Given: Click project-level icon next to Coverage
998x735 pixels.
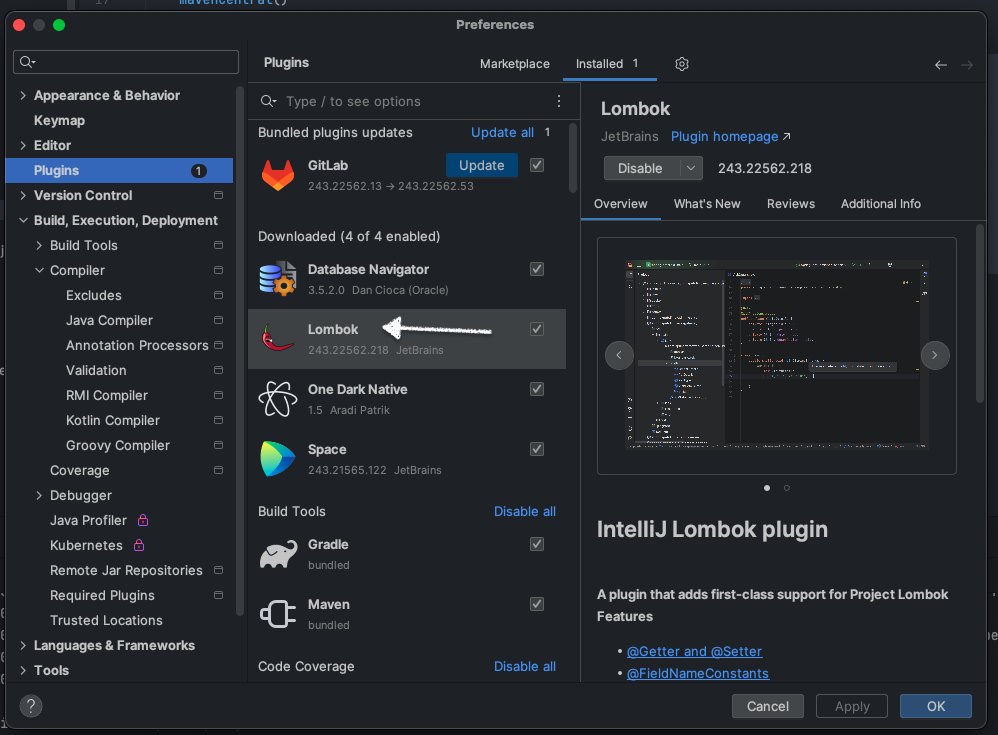Looking at the screenshot, I should coord(218,470).
